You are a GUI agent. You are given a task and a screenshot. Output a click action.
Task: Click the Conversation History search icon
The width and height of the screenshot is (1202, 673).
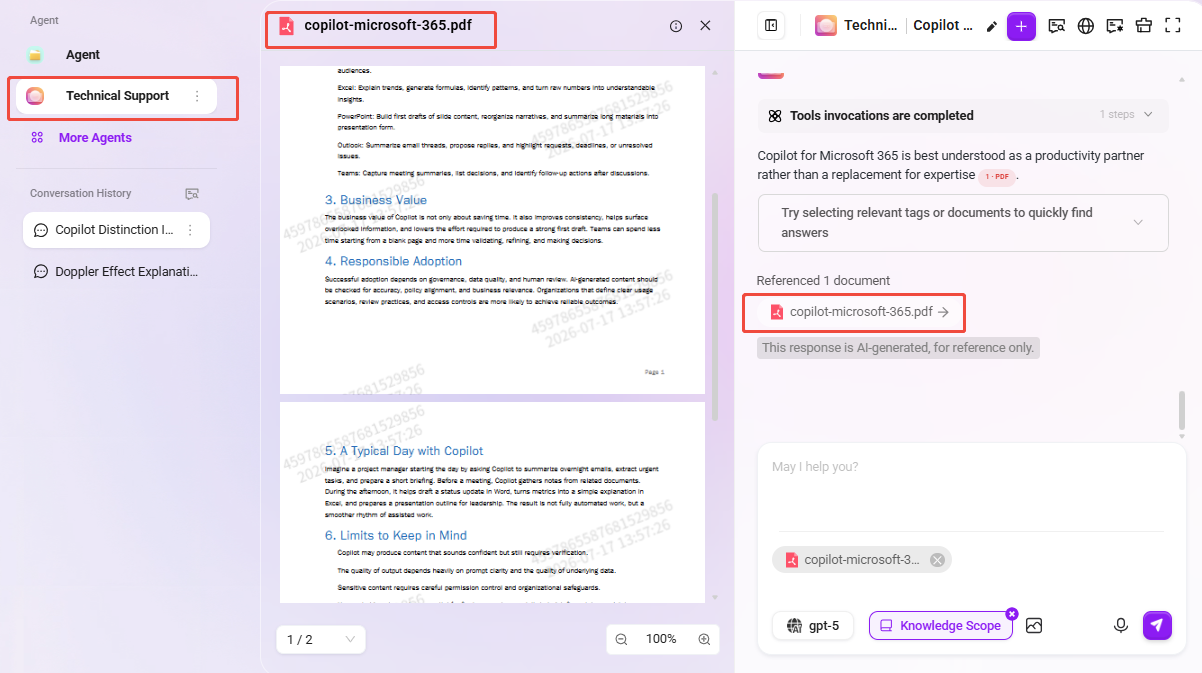pyautogui.click(x=192, y=193)
